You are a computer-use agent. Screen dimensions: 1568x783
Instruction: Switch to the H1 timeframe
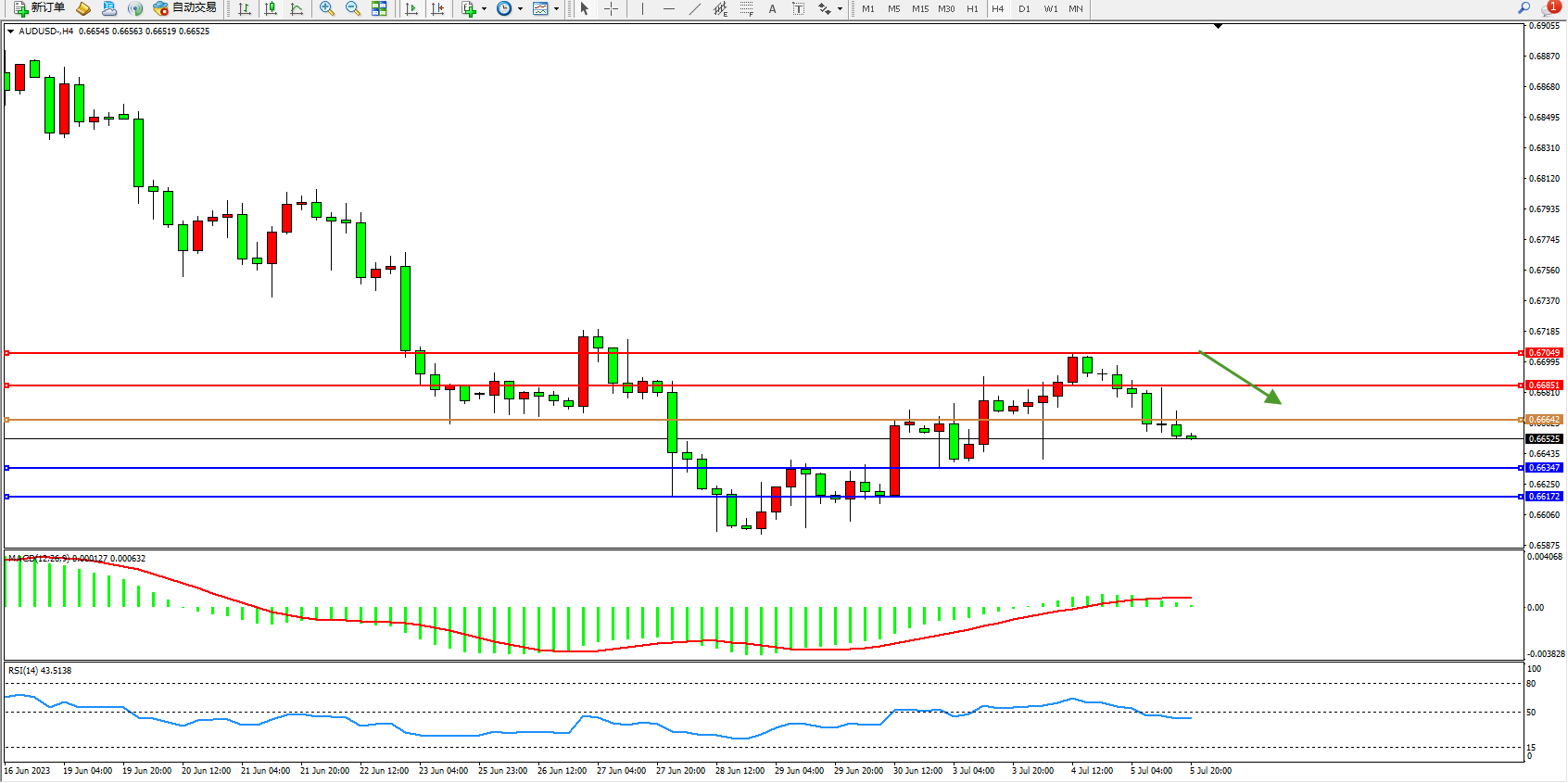(x=972, y=8)
